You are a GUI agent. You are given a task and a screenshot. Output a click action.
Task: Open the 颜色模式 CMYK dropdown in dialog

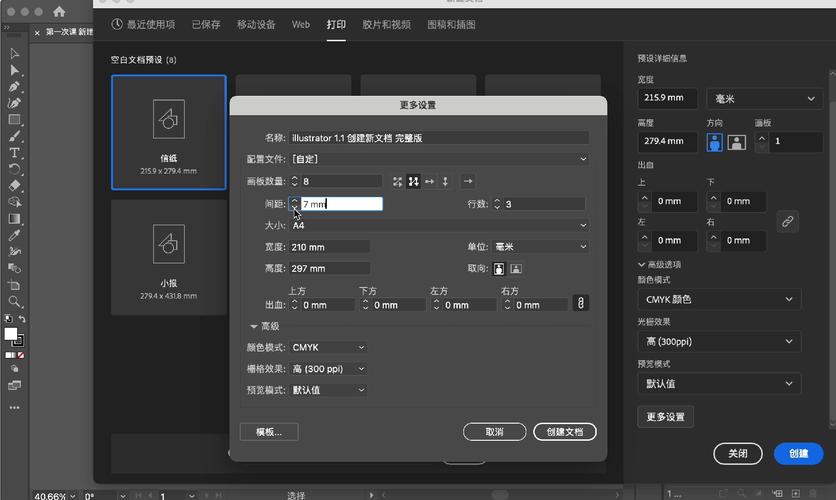pos(328,348)
